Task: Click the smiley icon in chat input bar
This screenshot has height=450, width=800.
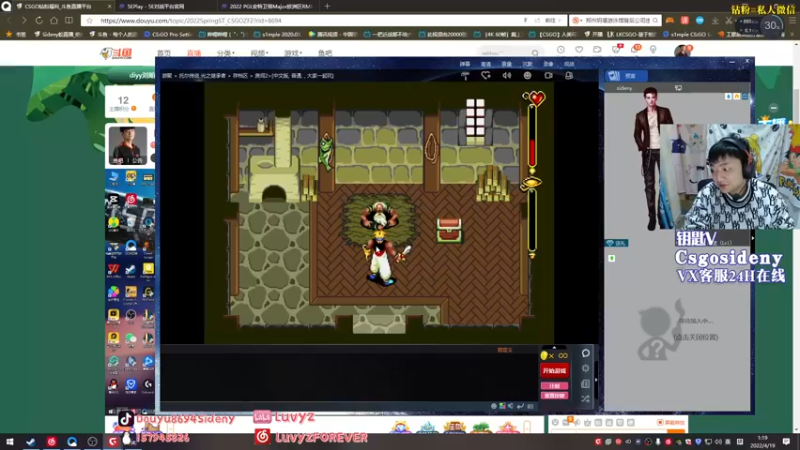Action: tap(493, 406)
